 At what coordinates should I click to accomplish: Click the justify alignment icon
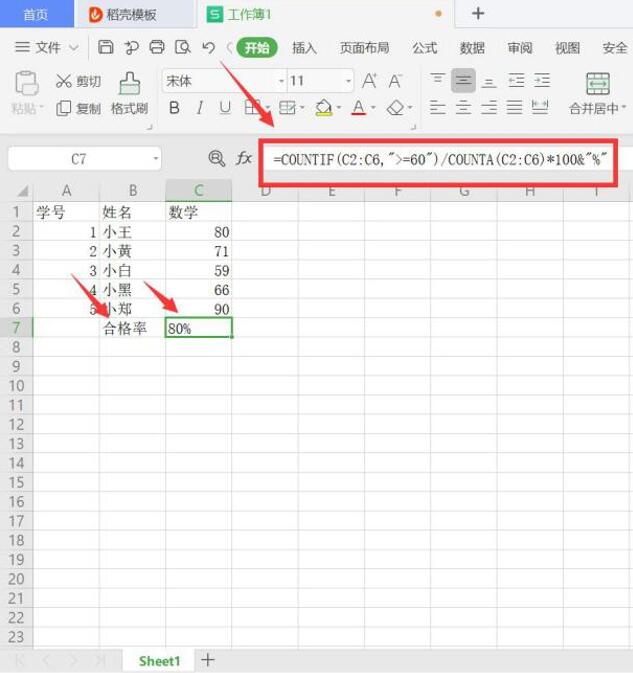coord(514,107)
